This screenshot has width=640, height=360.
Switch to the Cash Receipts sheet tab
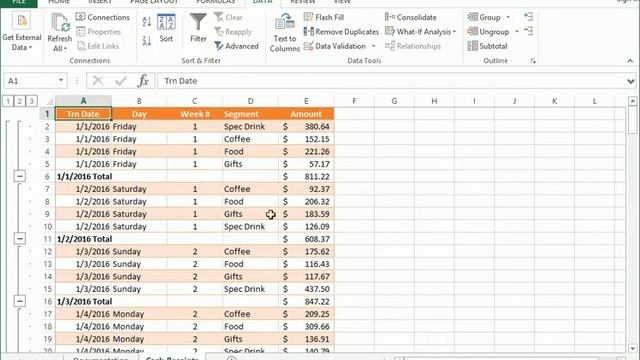pyautogui.click(x=172, y=358)
